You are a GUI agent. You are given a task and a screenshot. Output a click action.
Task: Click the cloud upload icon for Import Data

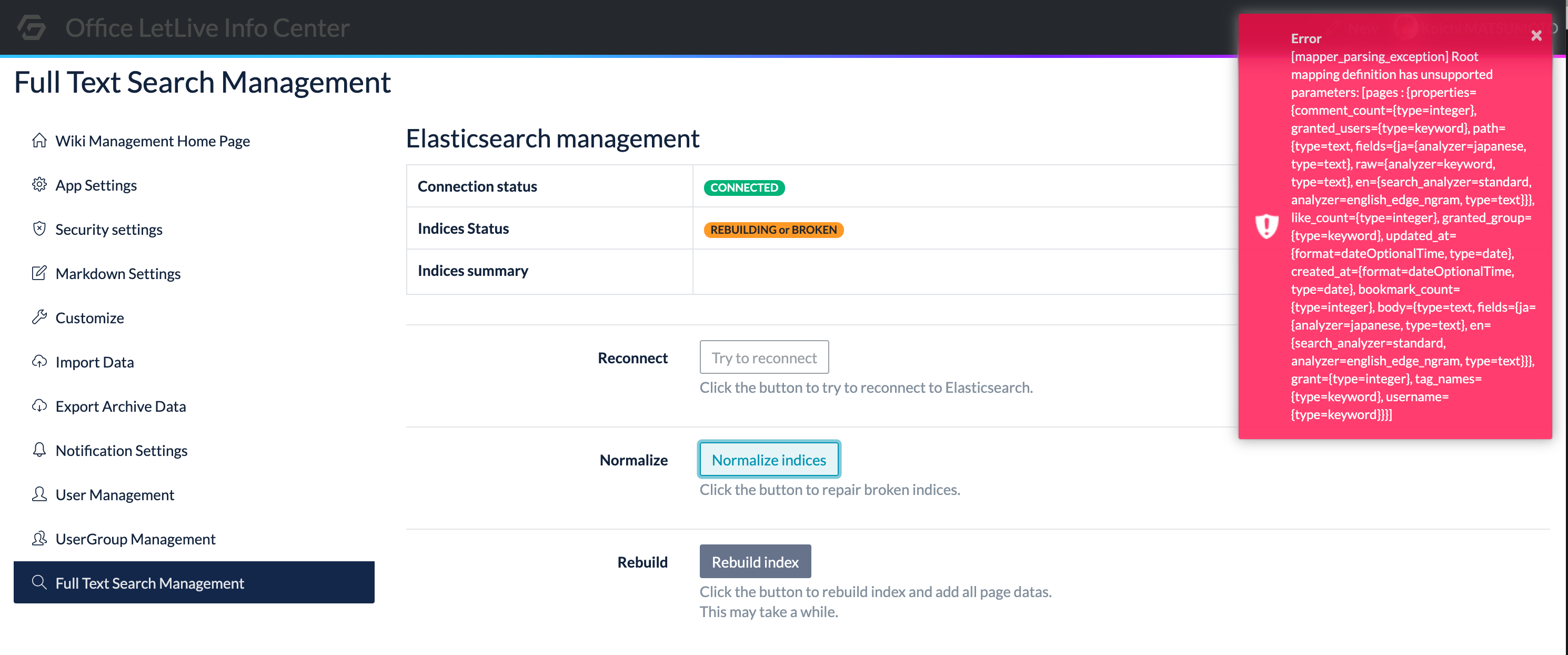[39, 361]
